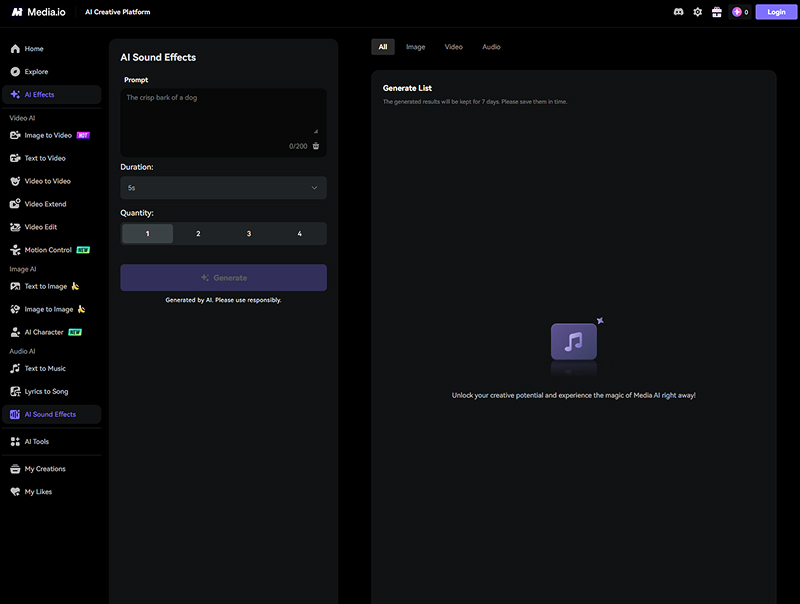Select quantity 1 option
800x604 pixels.
147,234
